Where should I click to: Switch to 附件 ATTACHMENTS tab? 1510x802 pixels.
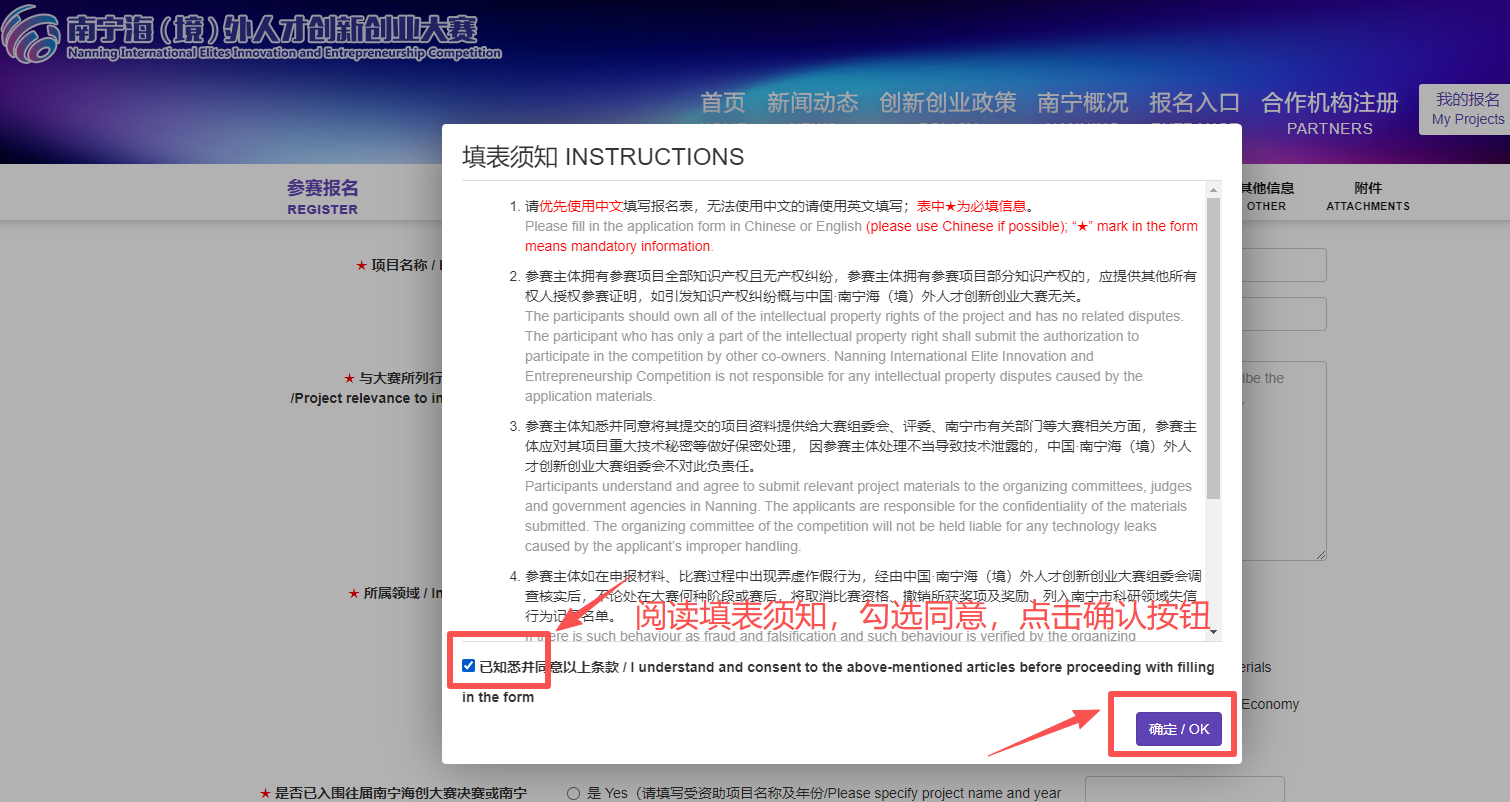tap(1368, 196)
